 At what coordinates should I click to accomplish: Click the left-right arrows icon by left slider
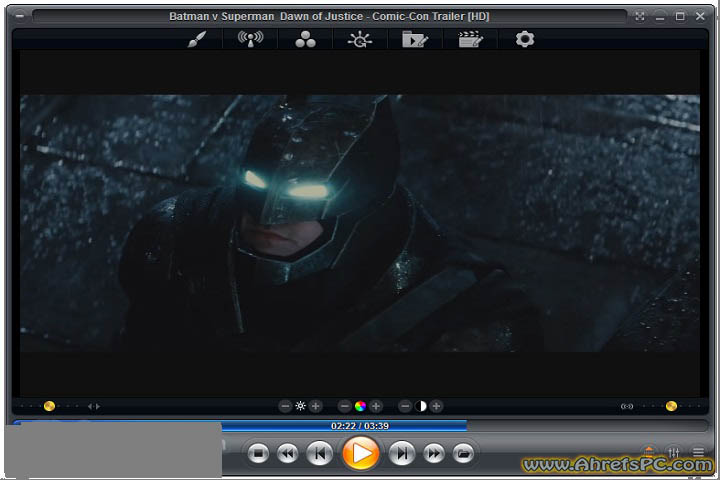[94, 407]
